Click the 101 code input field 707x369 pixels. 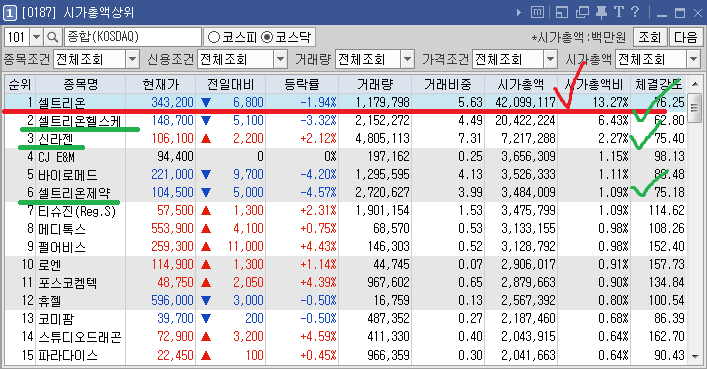coord(17,37)
